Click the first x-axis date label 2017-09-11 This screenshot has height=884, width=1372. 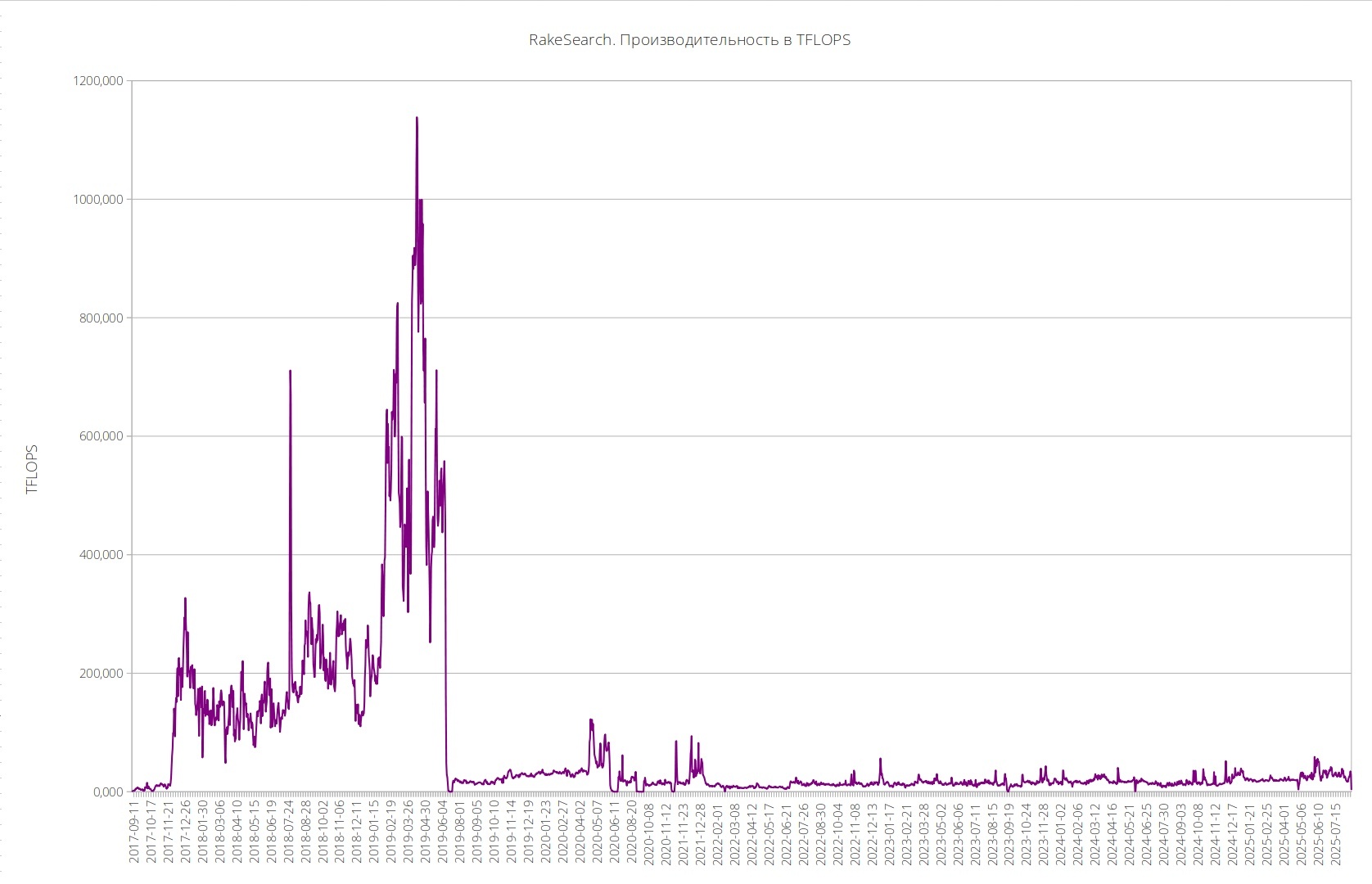click(134, 832)
